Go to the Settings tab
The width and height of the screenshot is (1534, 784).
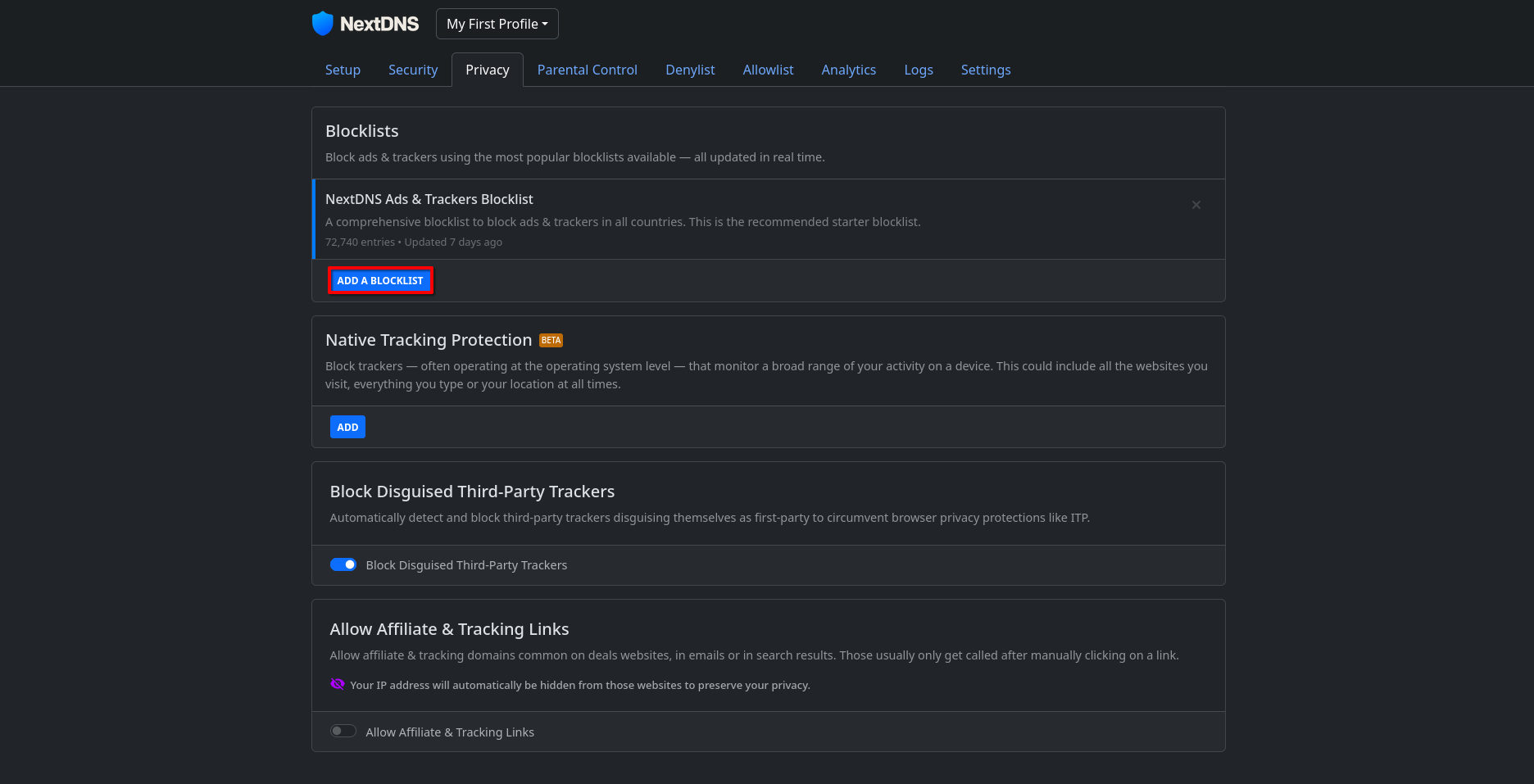(986, 70)
